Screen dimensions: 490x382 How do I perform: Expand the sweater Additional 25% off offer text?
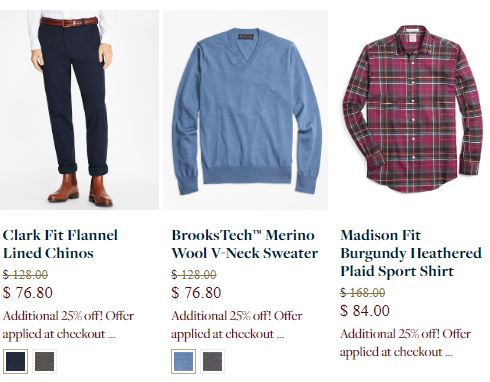(x=237, y=325)
